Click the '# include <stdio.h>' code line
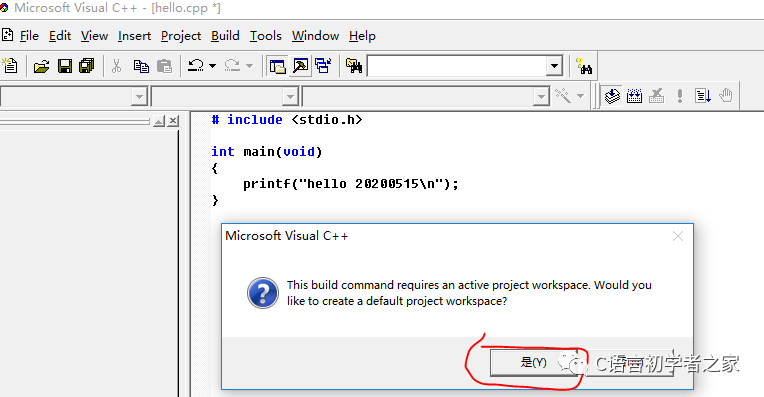The height and width of the screenshot is (397, 764). [x=287, y=120]
